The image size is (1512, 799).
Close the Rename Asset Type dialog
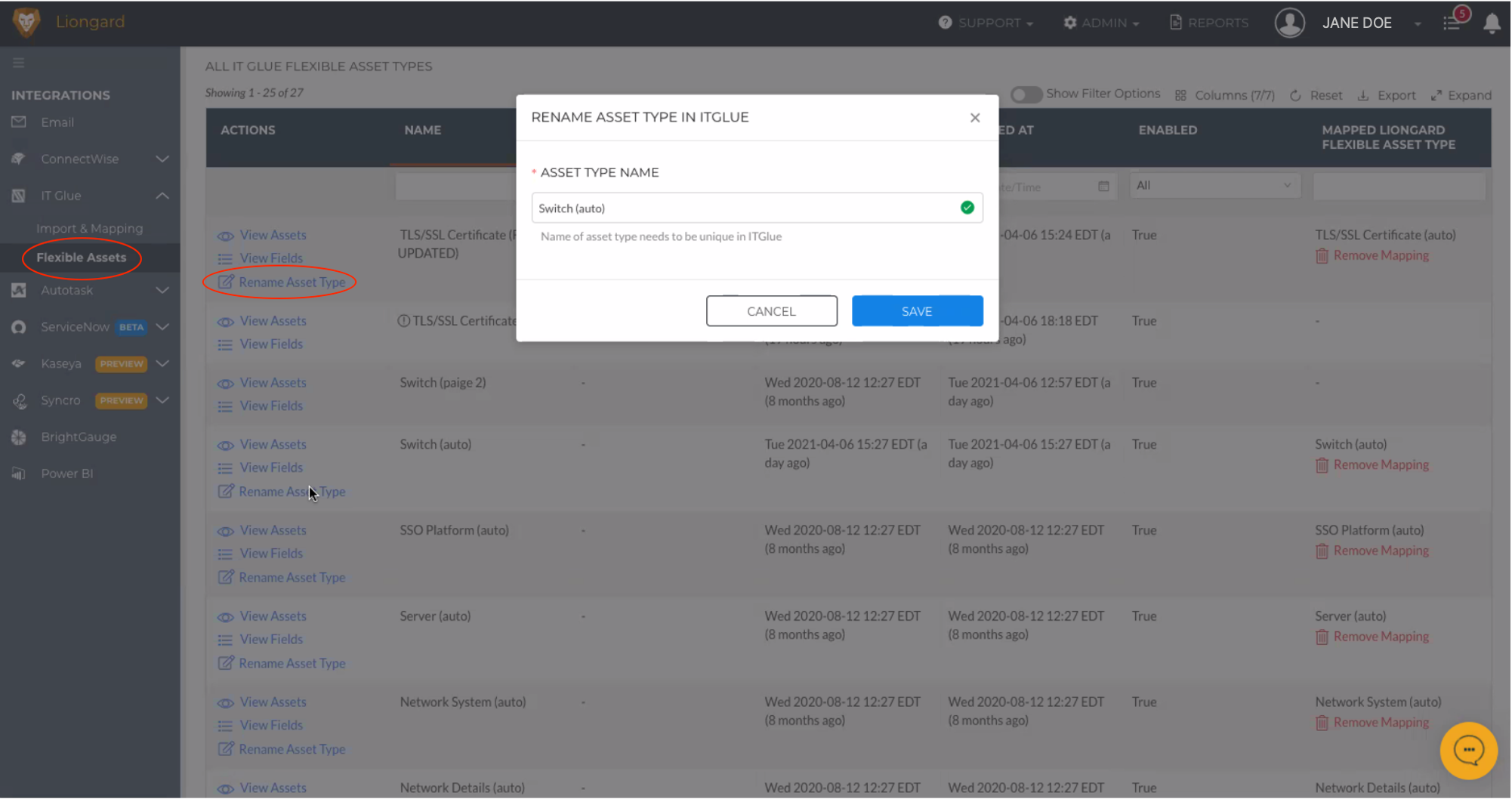coord(975,118)
